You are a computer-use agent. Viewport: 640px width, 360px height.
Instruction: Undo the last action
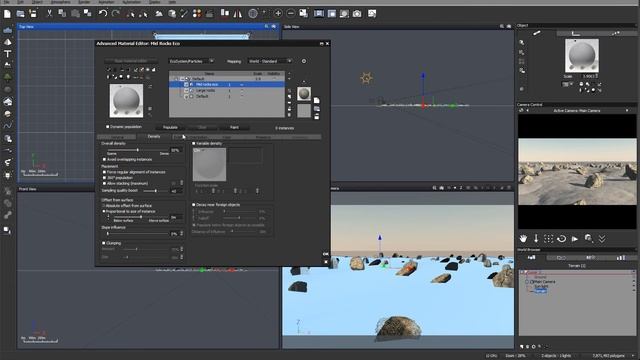(x=103, y=13)
